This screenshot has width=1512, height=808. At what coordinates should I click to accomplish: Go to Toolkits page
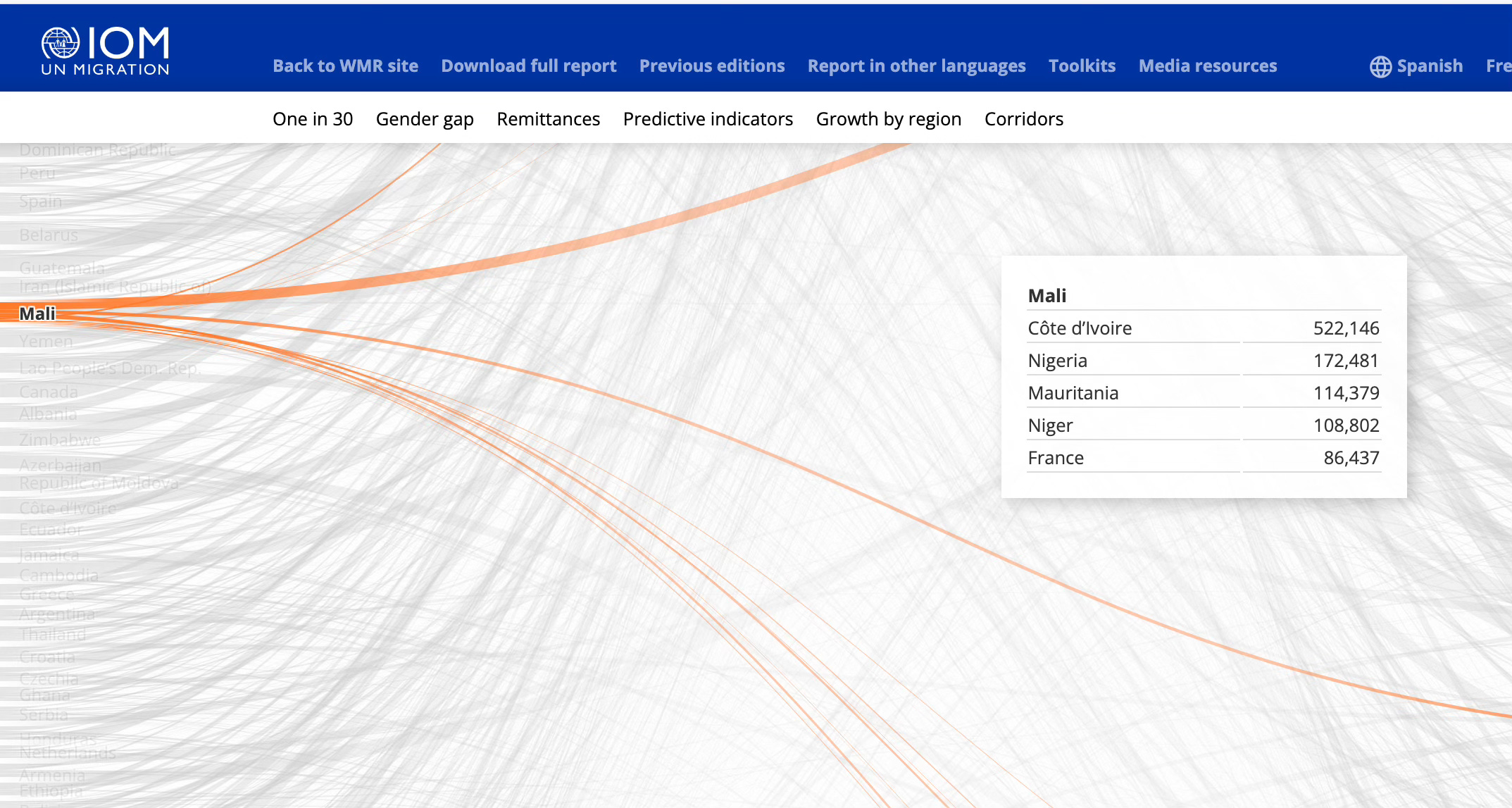[1082, 66]
